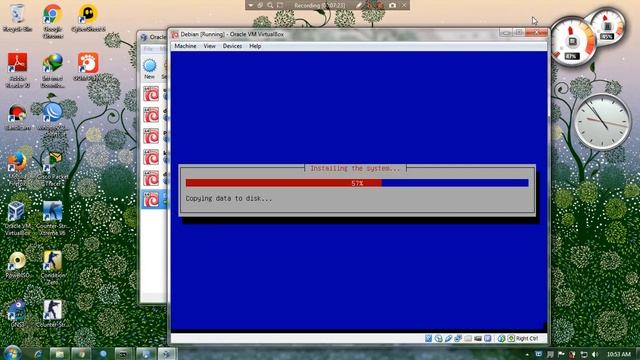640x360 pixels.
Task: Show hidden system tray icons arrow
Action: point(527,354)
